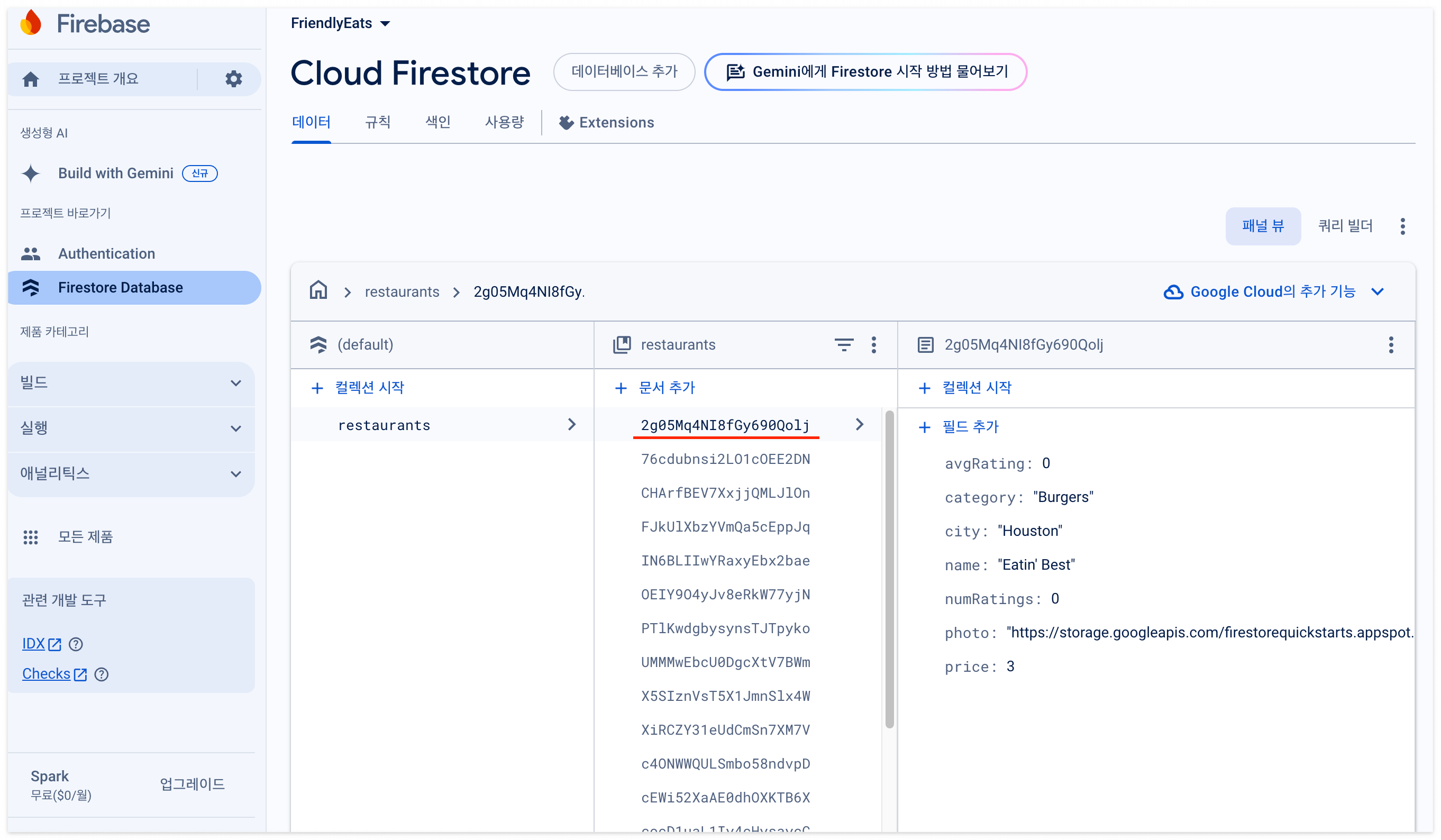Click the help icon next to Checks

click(101, 675)
